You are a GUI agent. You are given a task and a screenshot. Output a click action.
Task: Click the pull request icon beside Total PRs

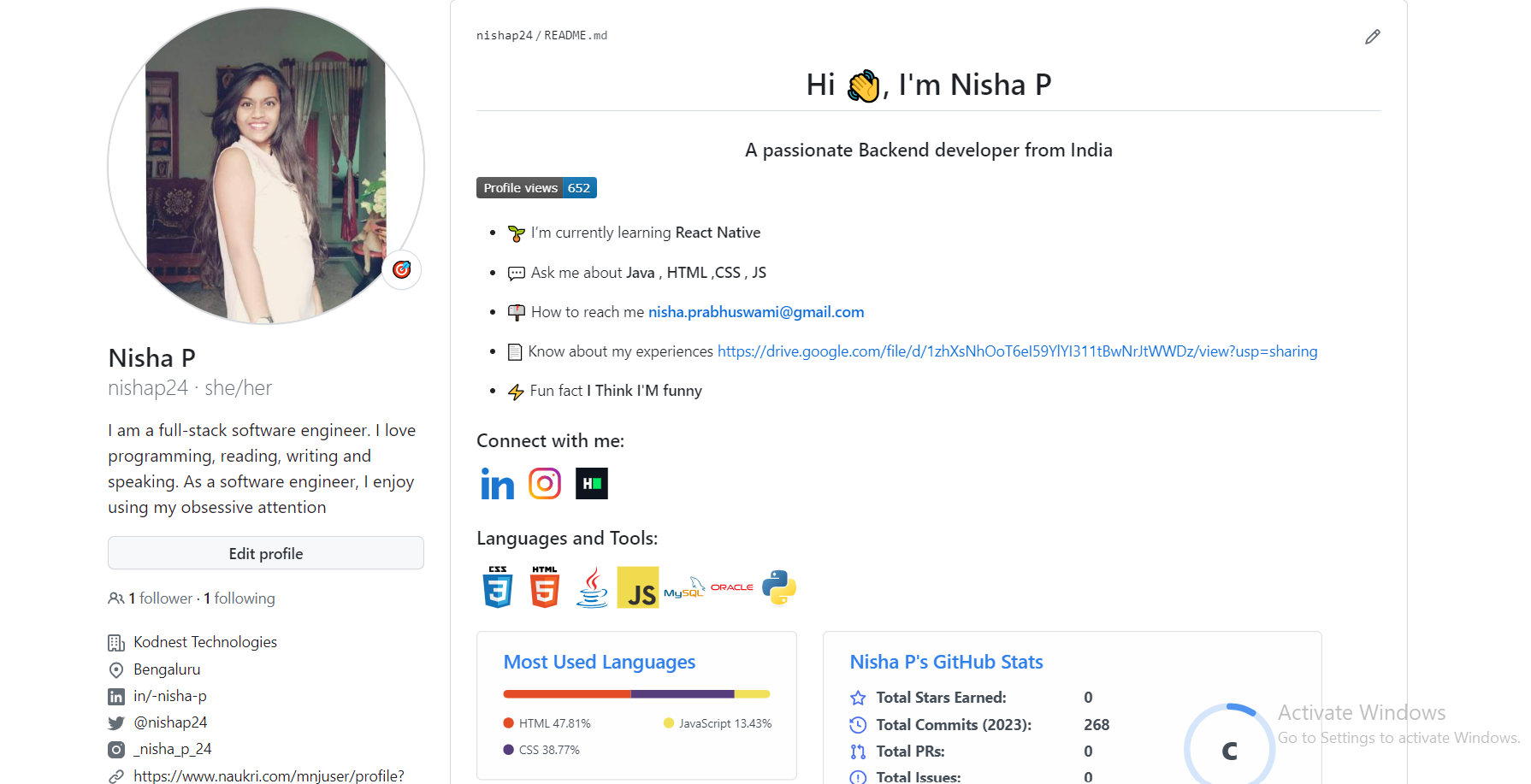click(x=858, y=752)
